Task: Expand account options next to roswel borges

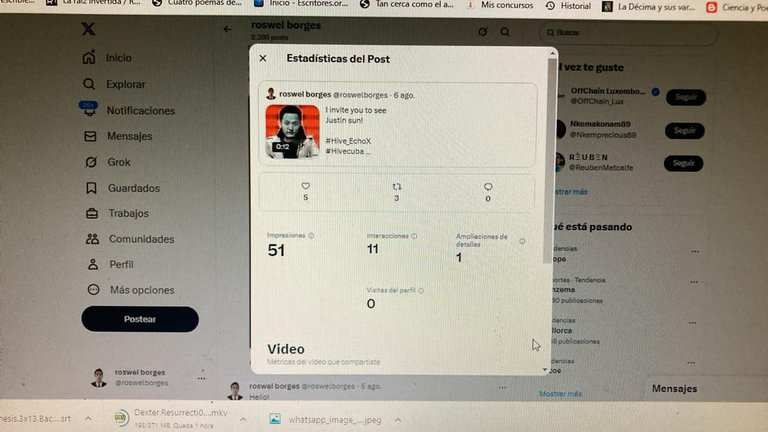Action: 201,378
